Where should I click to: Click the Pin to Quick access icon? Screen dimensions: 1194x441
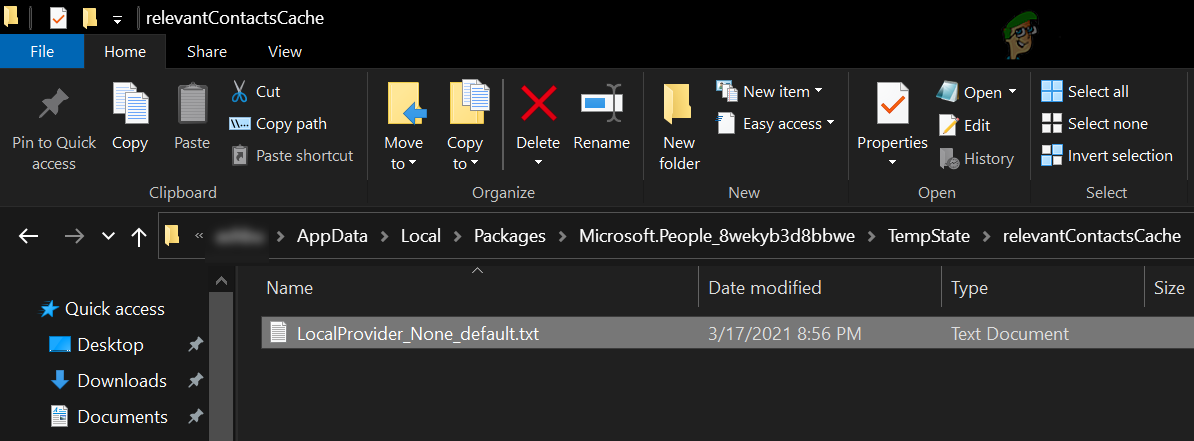54,105
